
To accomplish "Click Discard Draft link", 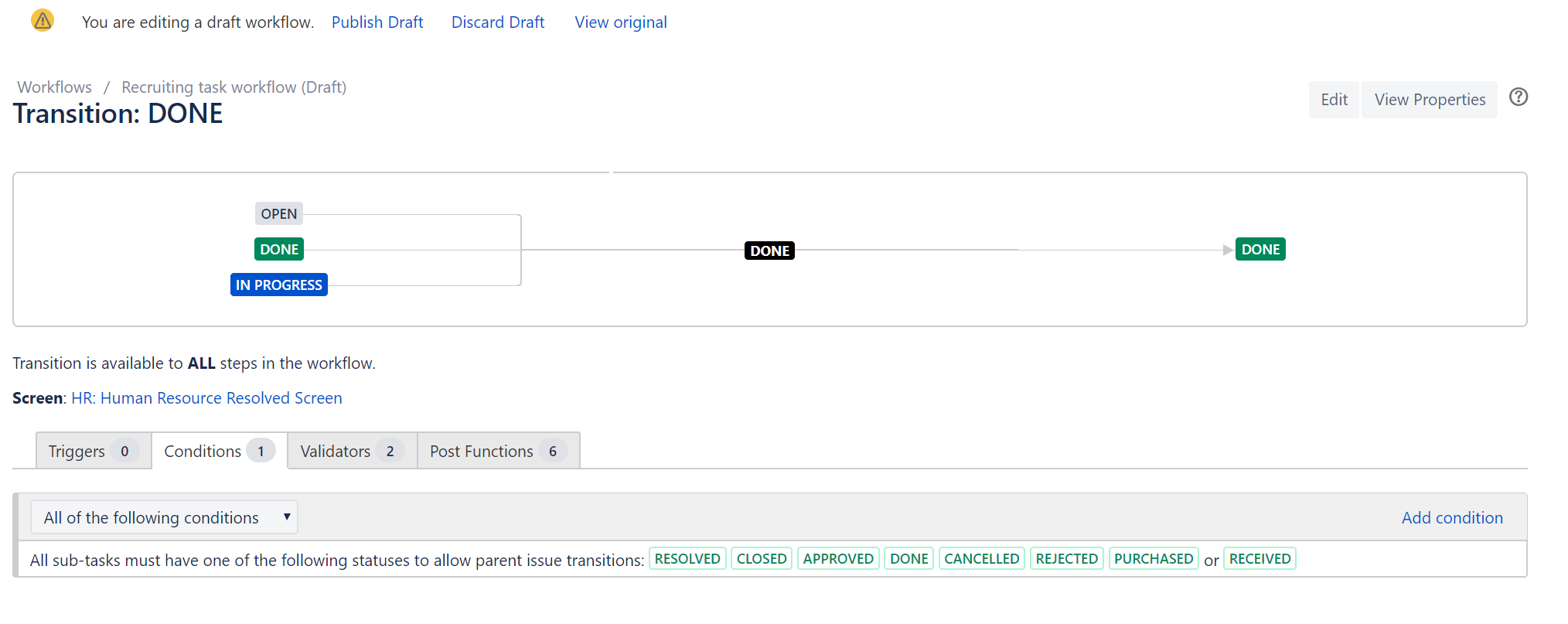I will (498, 22).
